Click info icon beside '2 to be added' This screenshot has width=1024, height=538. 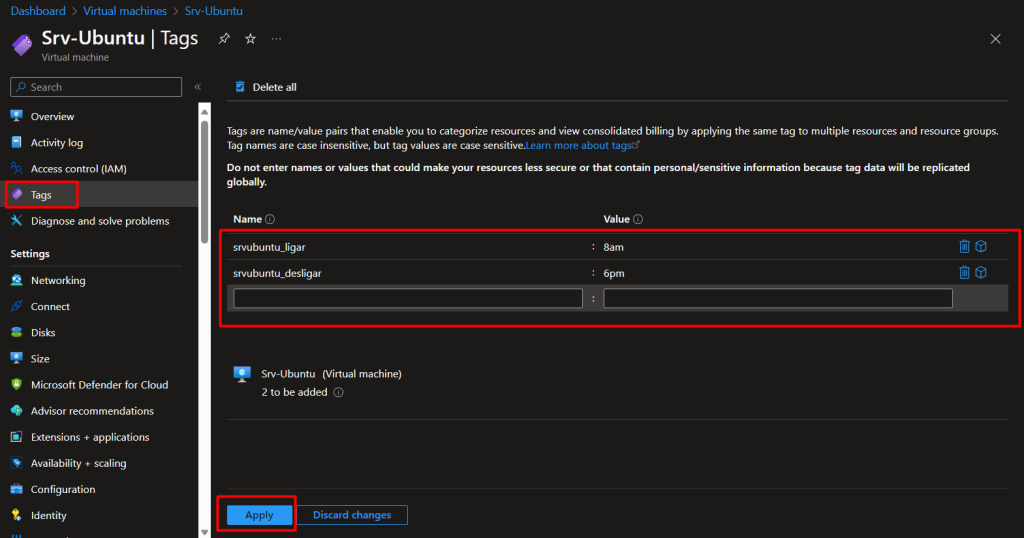pyautogui.click(x=338, y=393)
